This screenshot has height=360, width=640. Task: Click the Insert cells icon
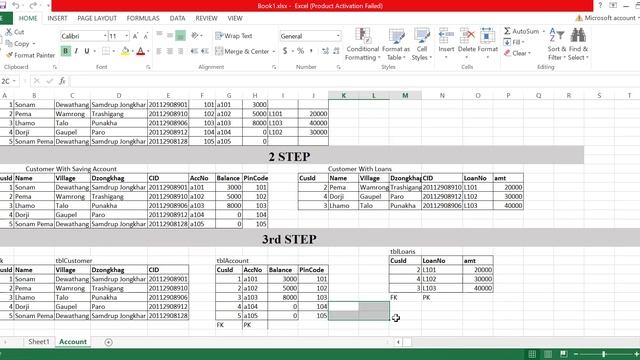(x=446, y=37)
